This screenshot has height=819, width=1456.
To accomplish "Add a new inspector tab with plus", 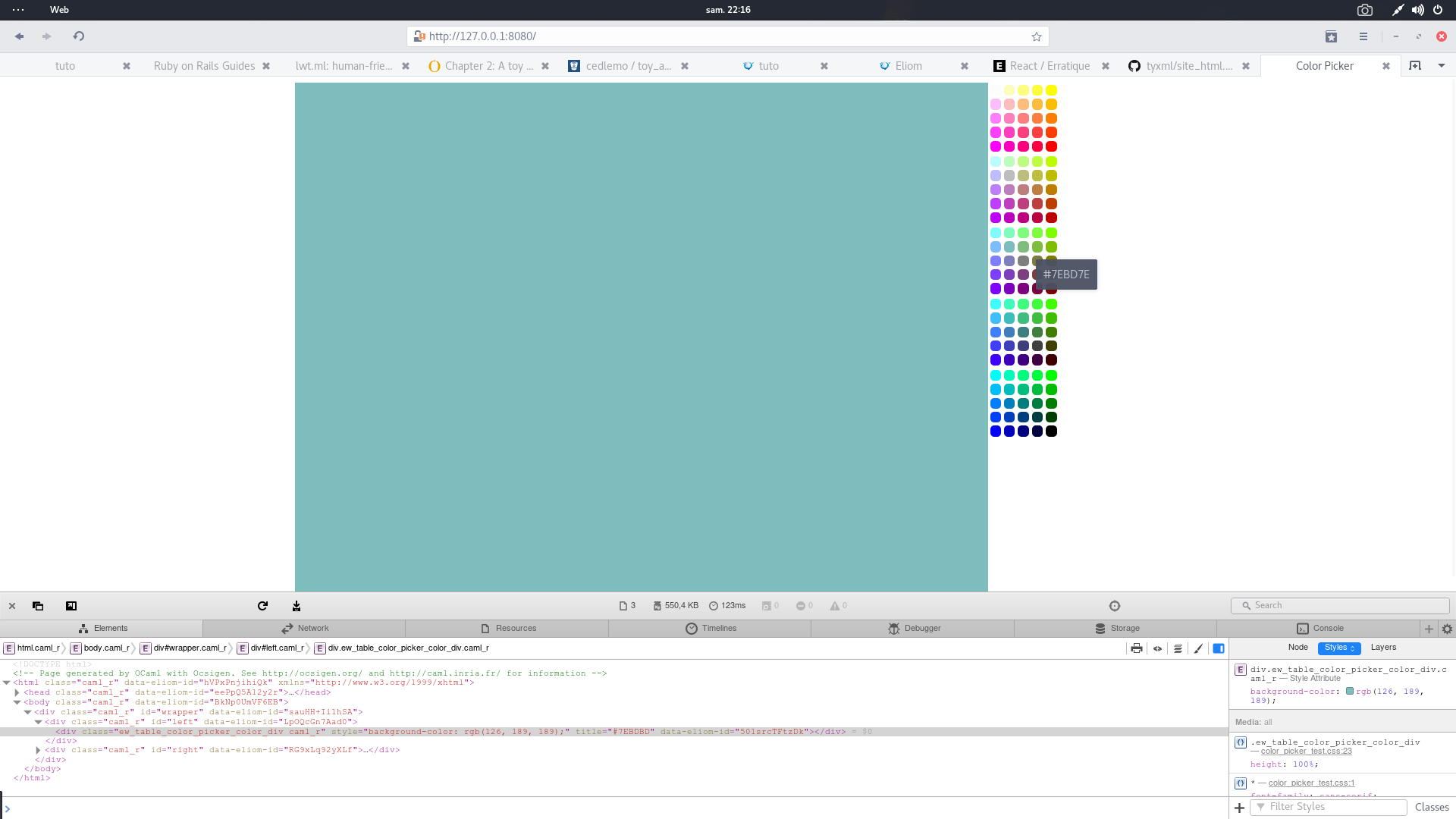I will pyautogui.click(x=1429, y=629).
